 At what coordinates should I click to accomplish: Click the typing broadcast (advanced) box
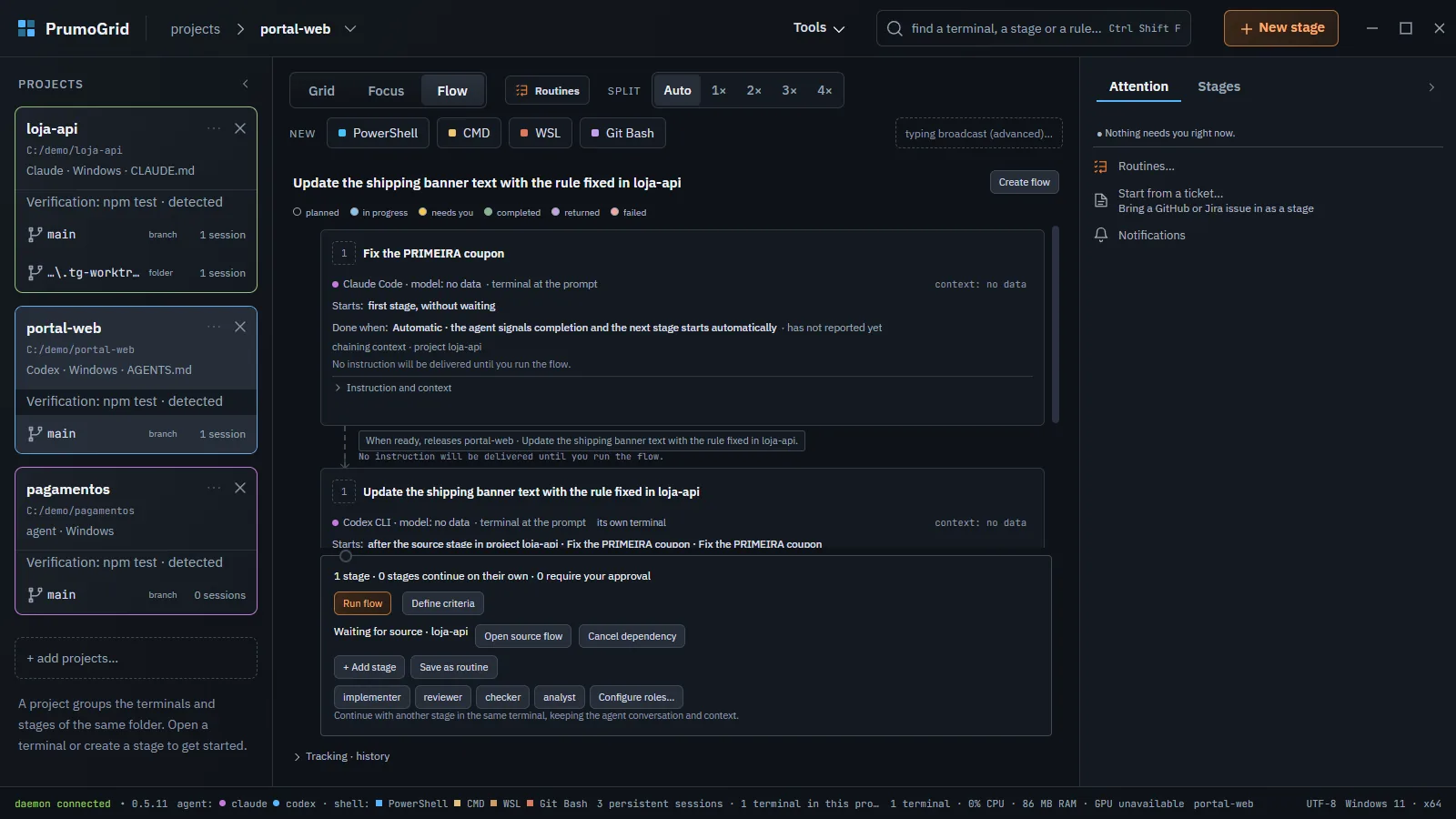[979, 134]
